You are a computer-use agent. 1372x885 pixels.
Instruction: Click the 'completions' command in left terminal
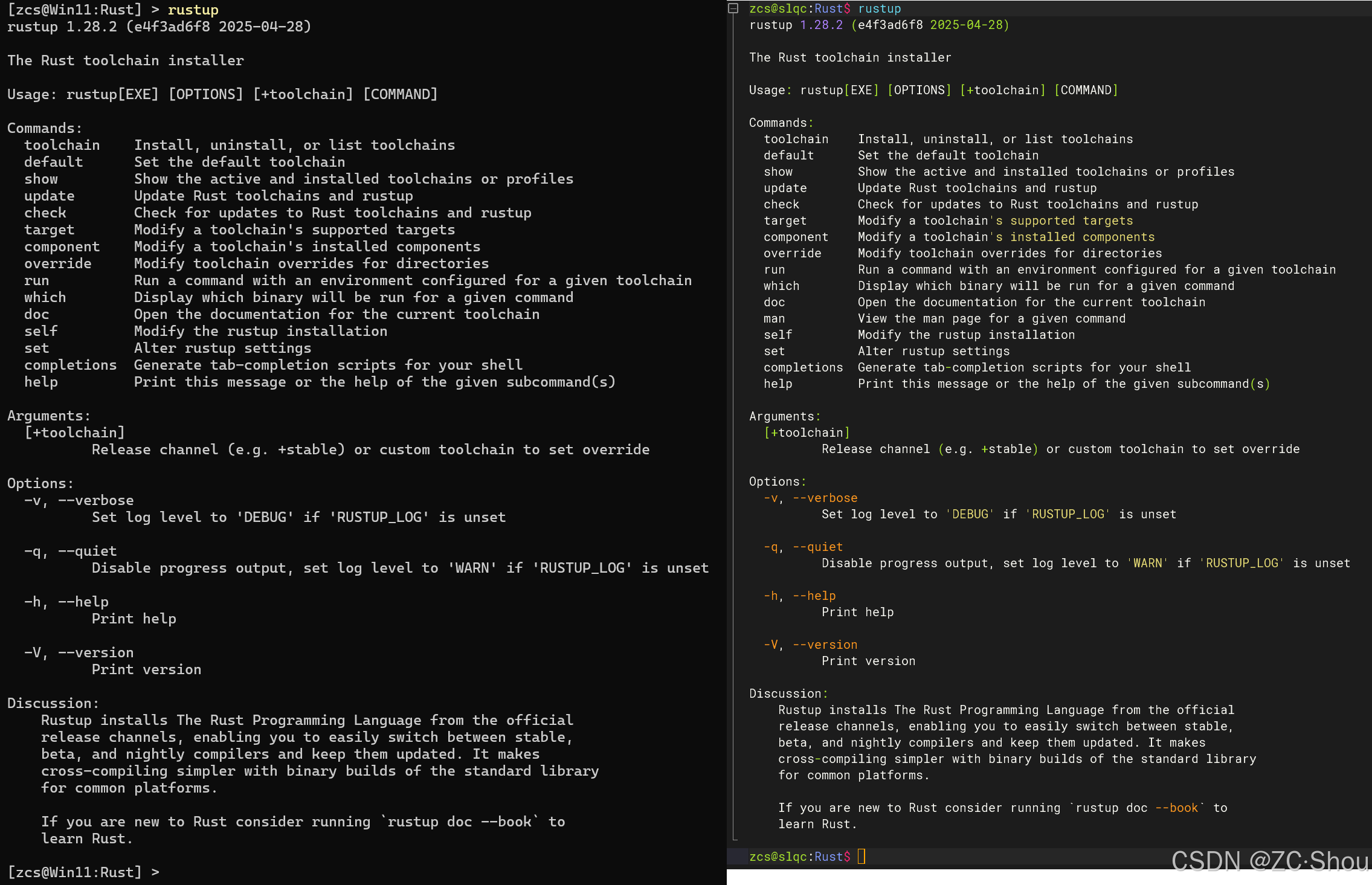point(71,365)
